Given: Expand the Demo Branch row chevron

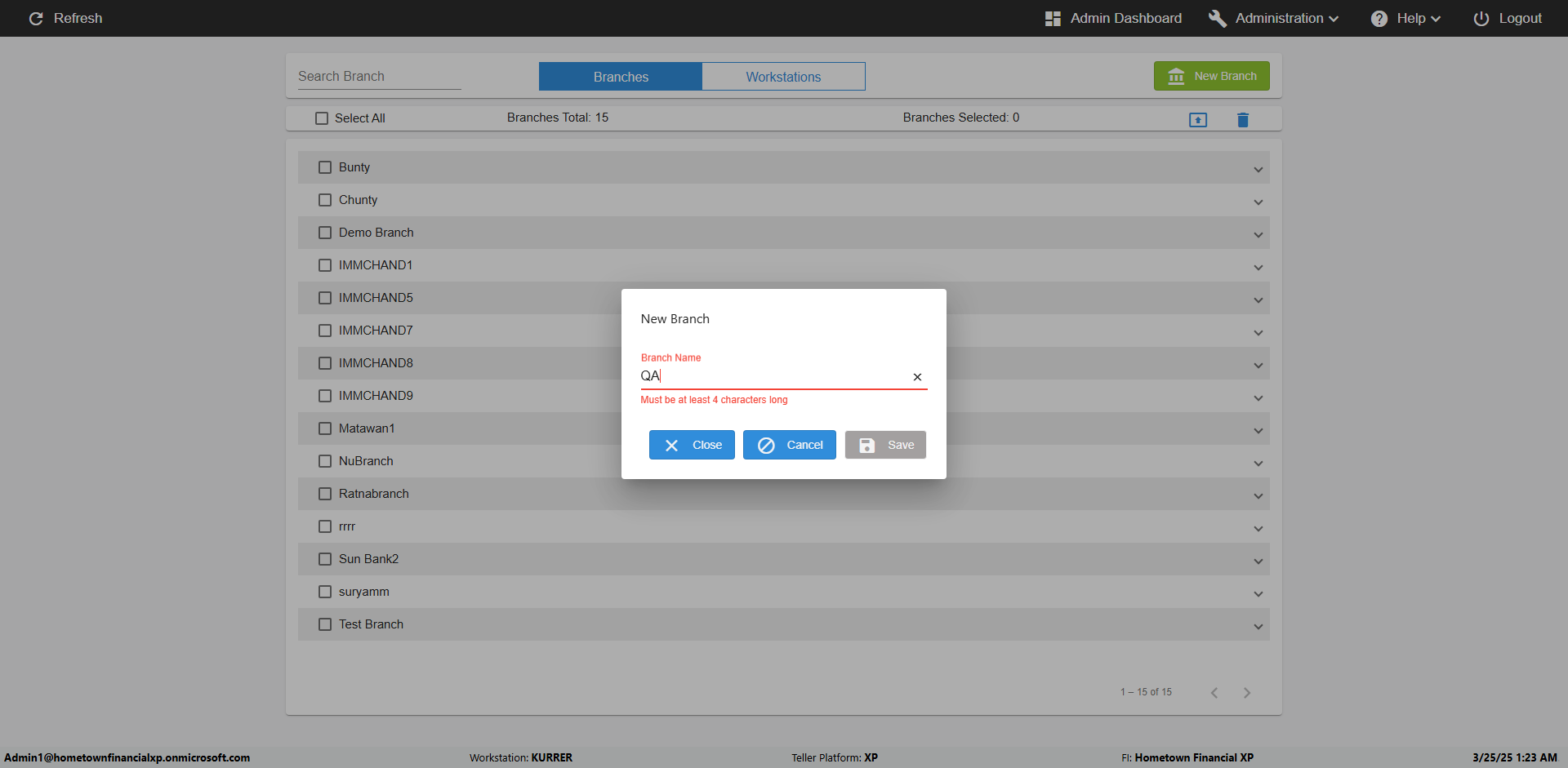Looking at the screenshot, I should (x=1258, y=235).
